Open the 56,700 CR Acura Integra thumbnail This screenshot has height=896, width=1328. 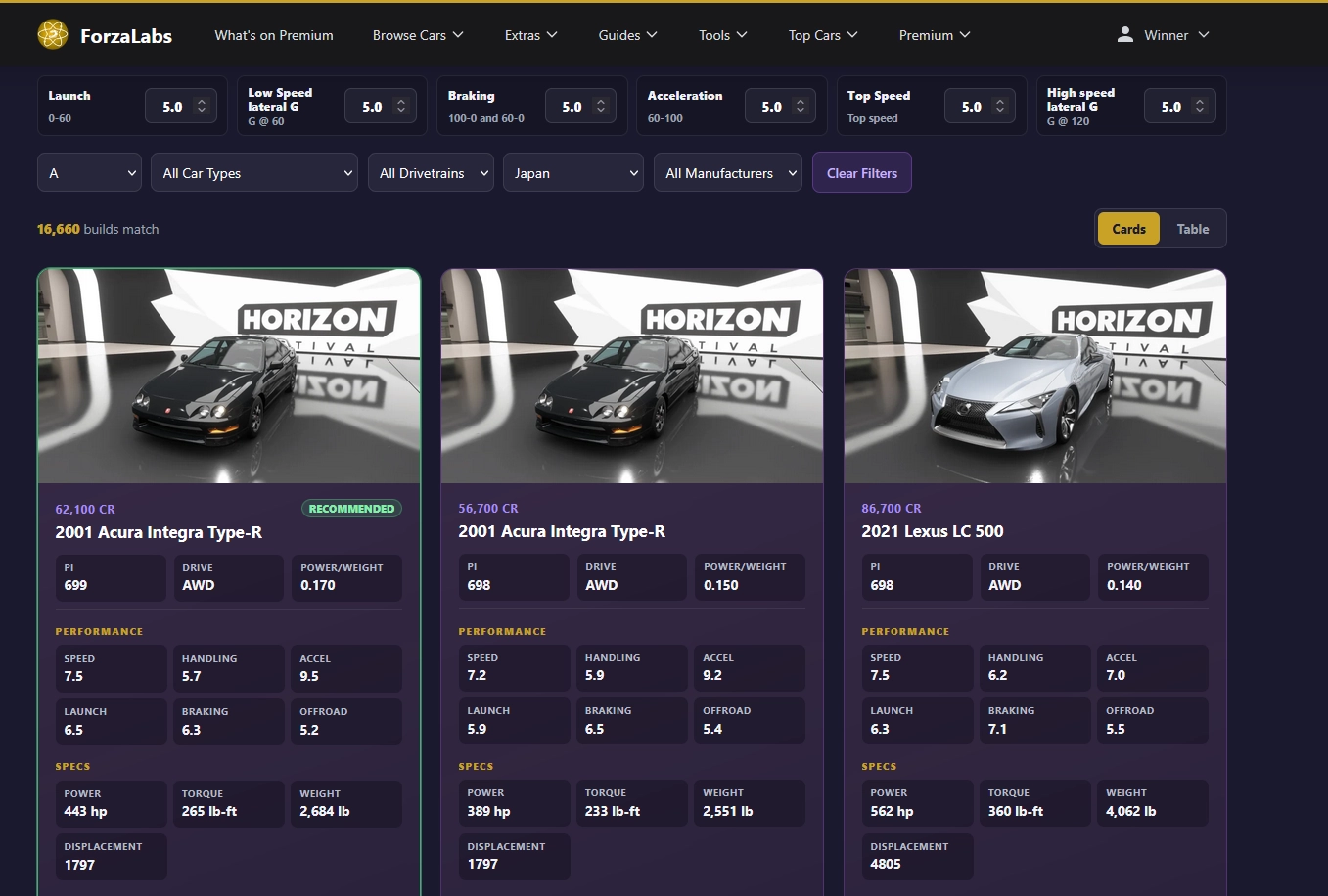tap(632, 376)
